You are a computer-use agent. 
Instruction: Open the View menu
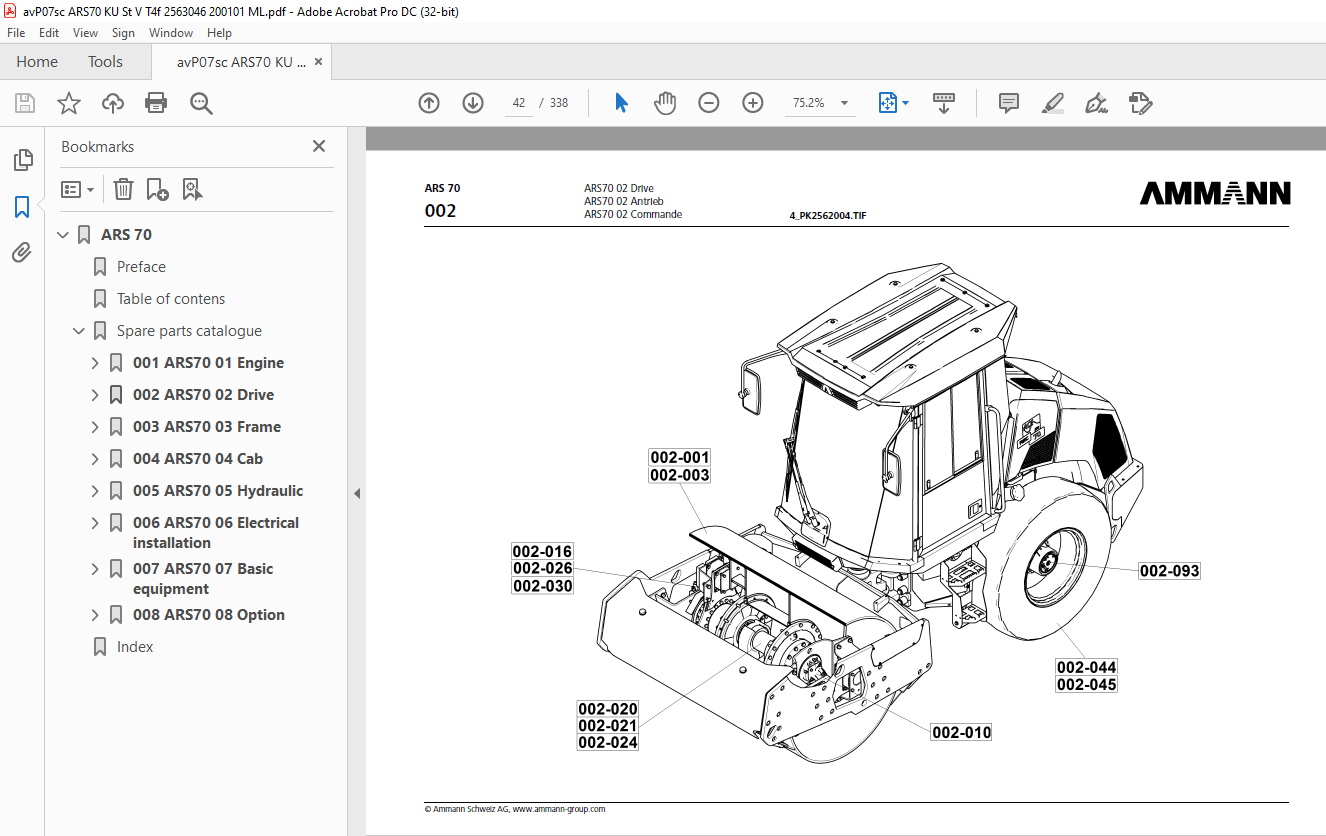point(85,33)
